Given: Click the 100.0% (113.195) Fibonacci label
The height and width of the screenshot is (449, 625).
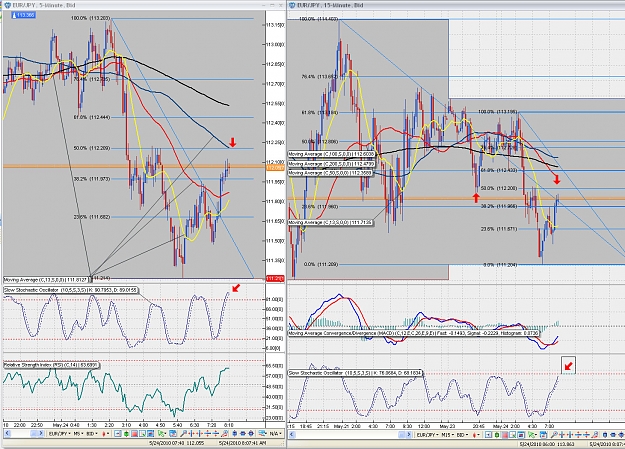Looking at the screenshot, I should pyautogui.click(x=497, y=112).
